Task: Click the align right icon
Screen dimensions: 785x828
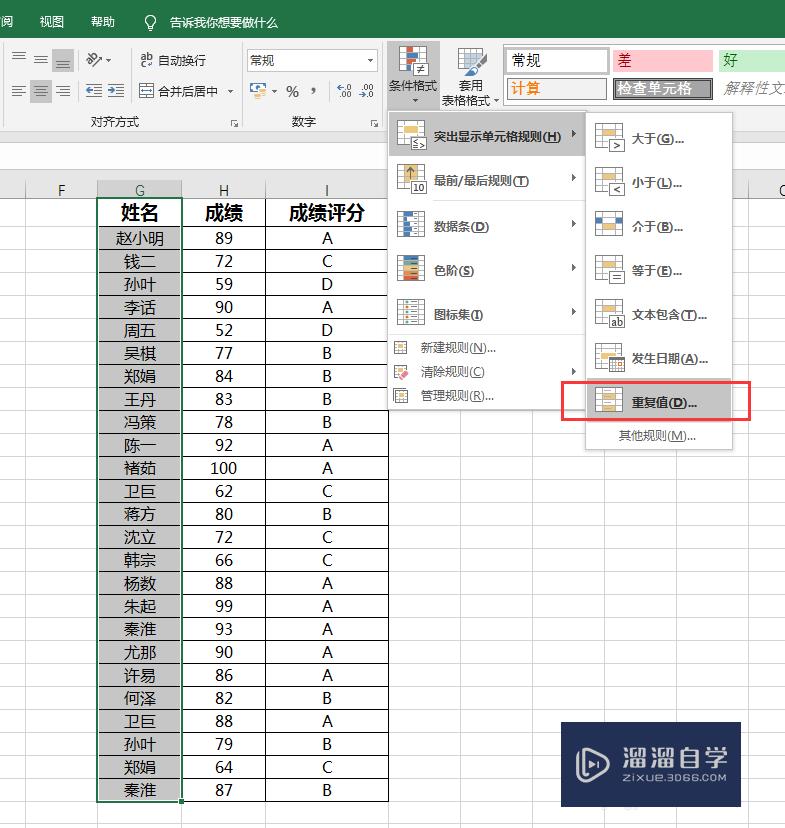Action: tap(63, 91)
